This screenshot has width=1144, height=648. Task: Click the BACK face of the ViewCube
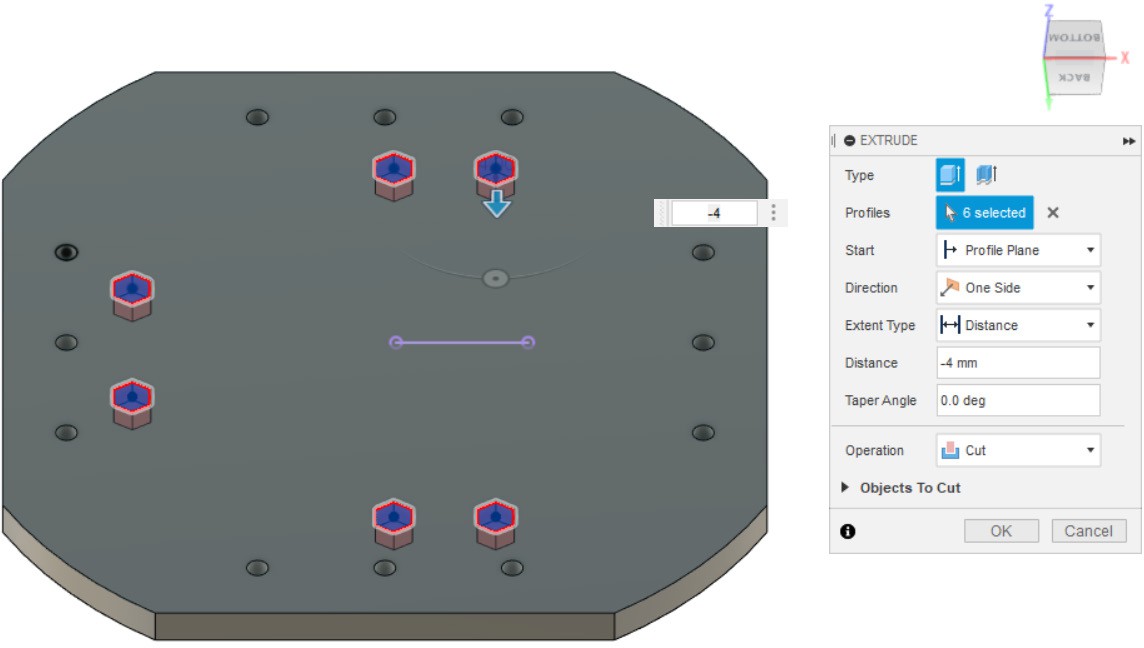[x=1074, y=77]
